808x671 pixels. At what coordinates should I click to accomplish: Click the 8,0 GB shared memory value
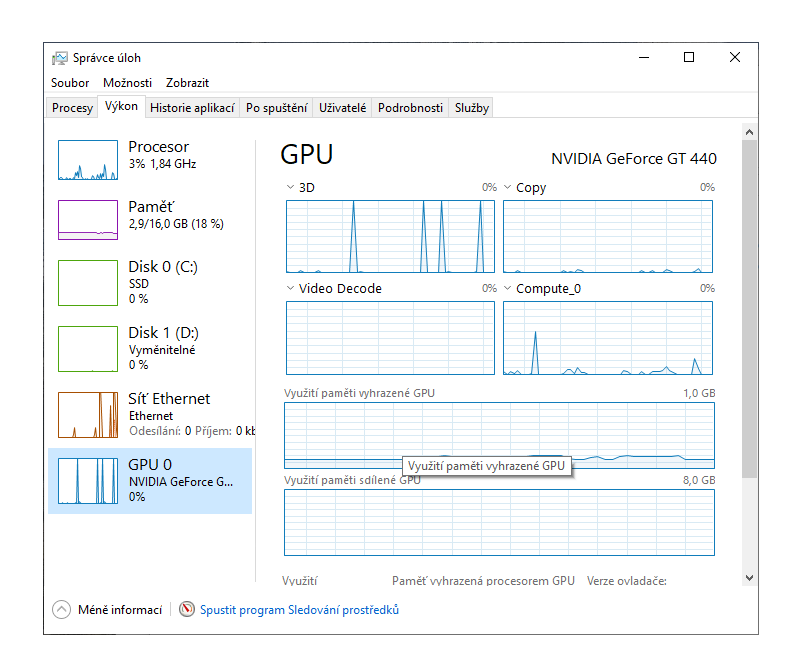699,480
